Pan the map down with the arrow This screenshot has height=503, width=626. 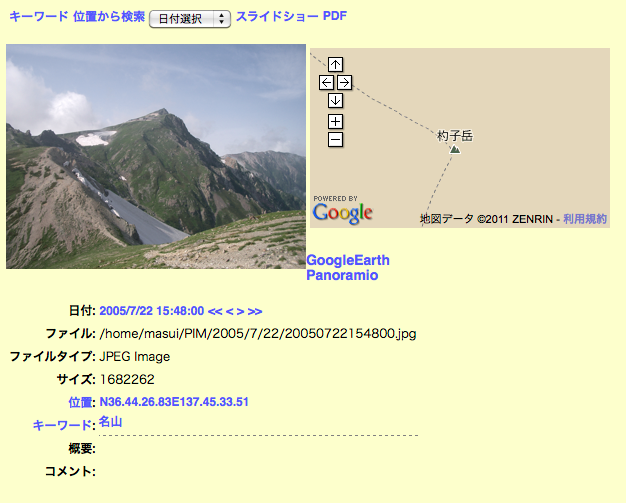335,100
